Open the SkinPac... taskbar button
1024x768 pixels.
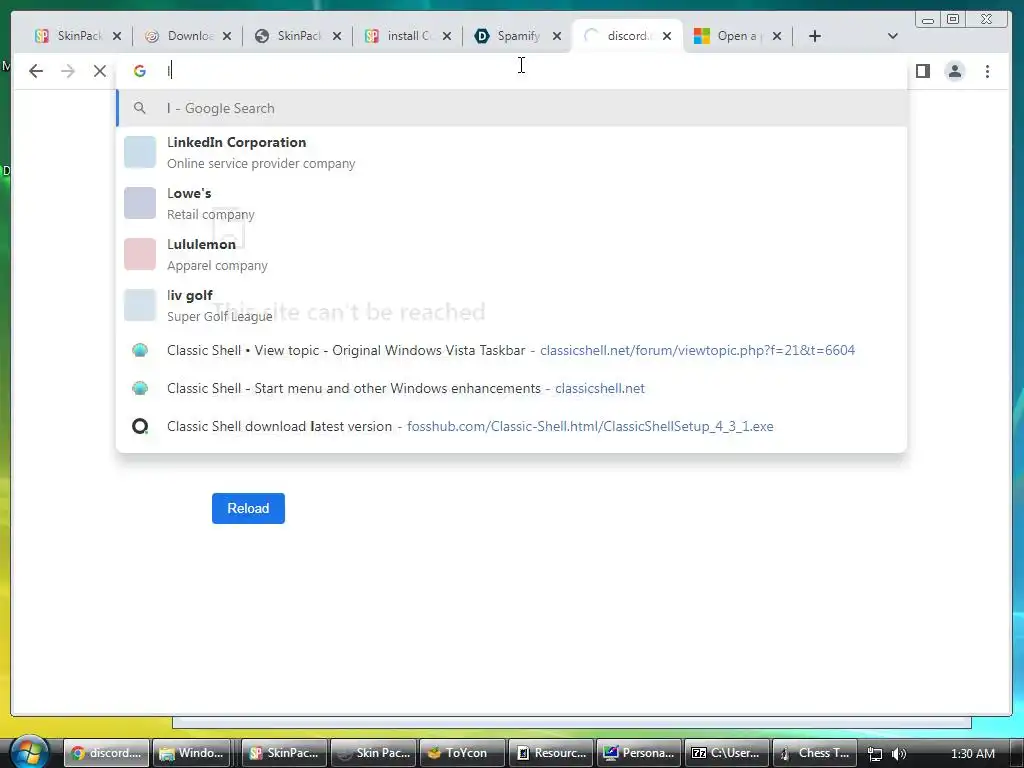(x=284, y=753)
